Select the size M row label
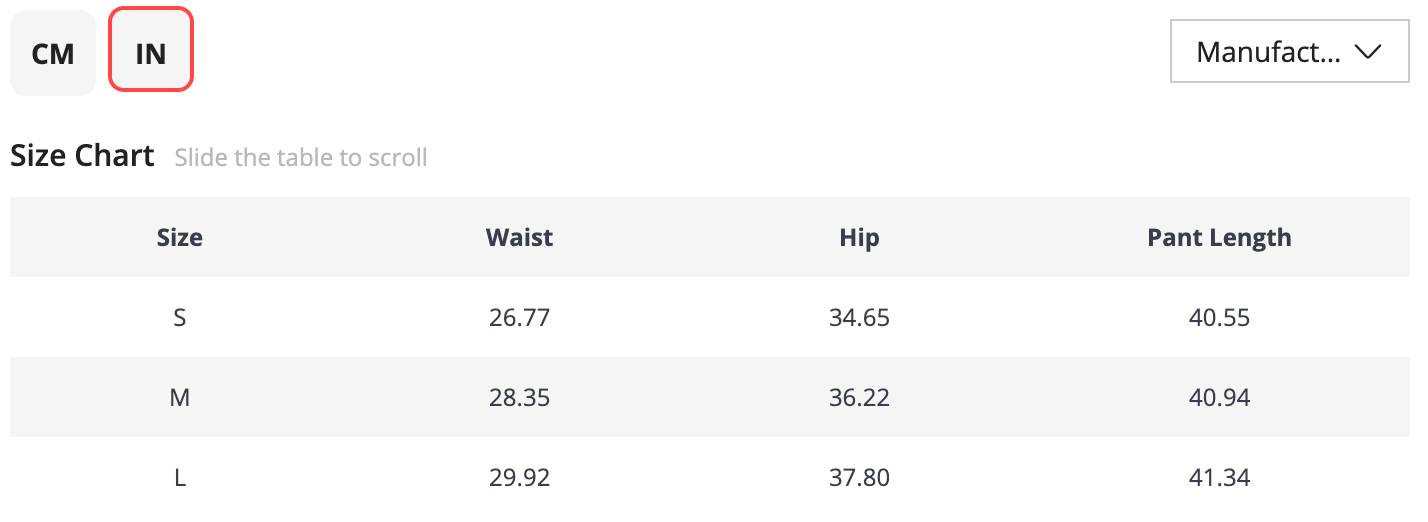This screenshot has width=1428, height=522. point(180,398)
